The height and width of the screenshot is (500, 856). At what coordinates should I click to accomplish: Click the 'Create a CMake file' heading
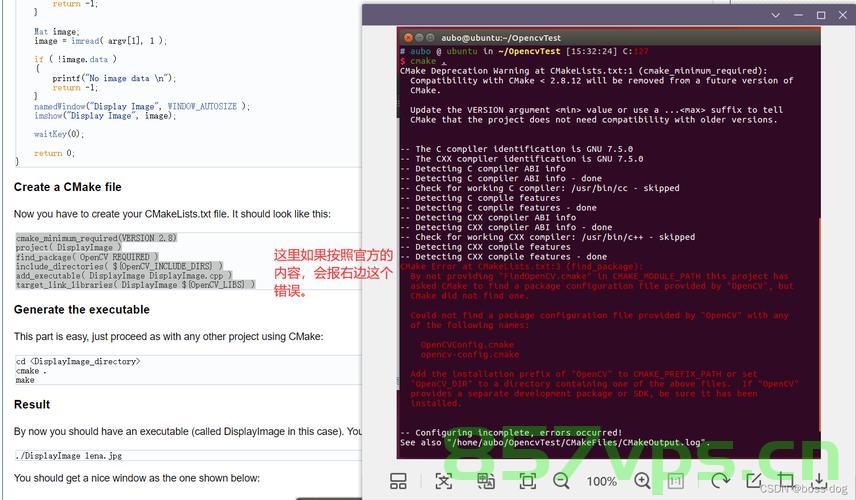coord(68,187)
